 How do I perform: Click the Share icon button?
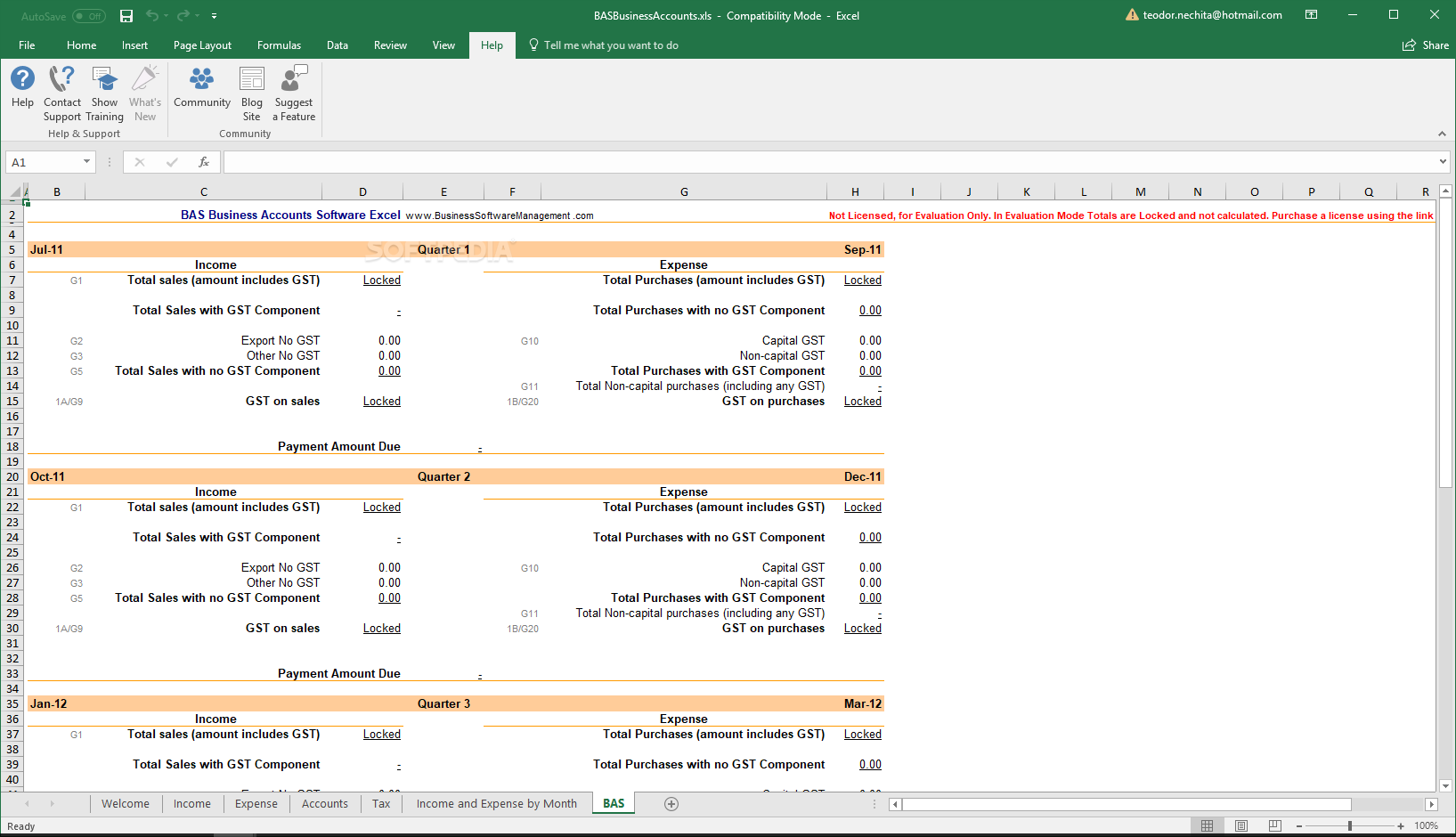[1426, 45]
